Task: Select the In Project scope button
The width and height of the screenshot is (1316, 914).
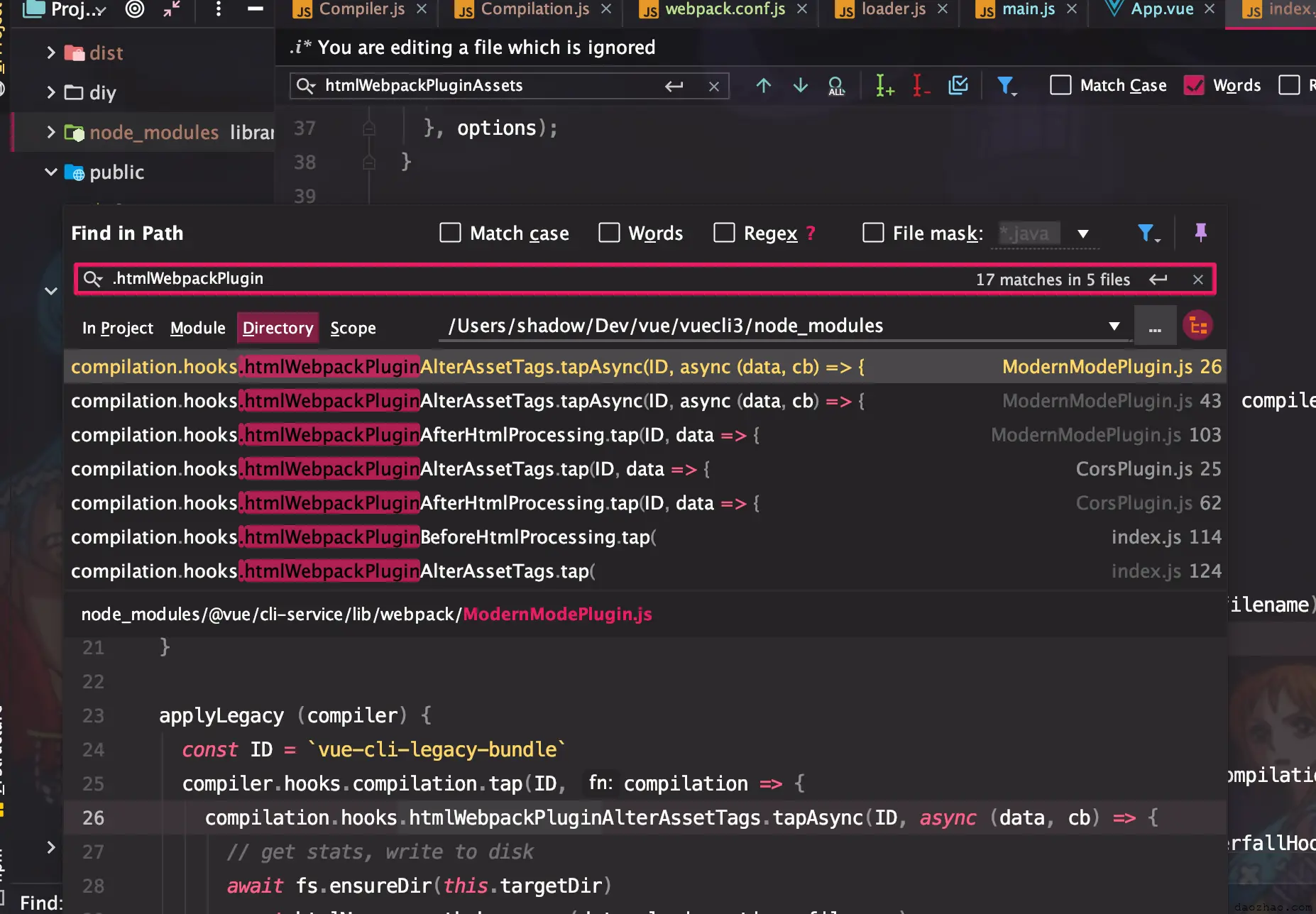Action: tap(117, 328)
